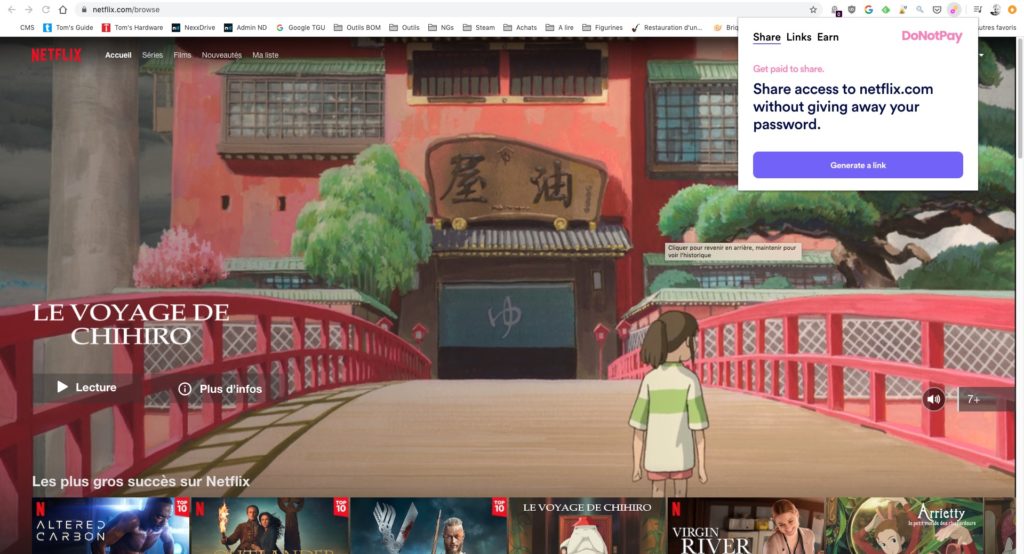The width and height of the screenshot is (1024, 554).
Task: Go back with the browser back arrow
Action: pyautogui.click(x=11, y=10)
